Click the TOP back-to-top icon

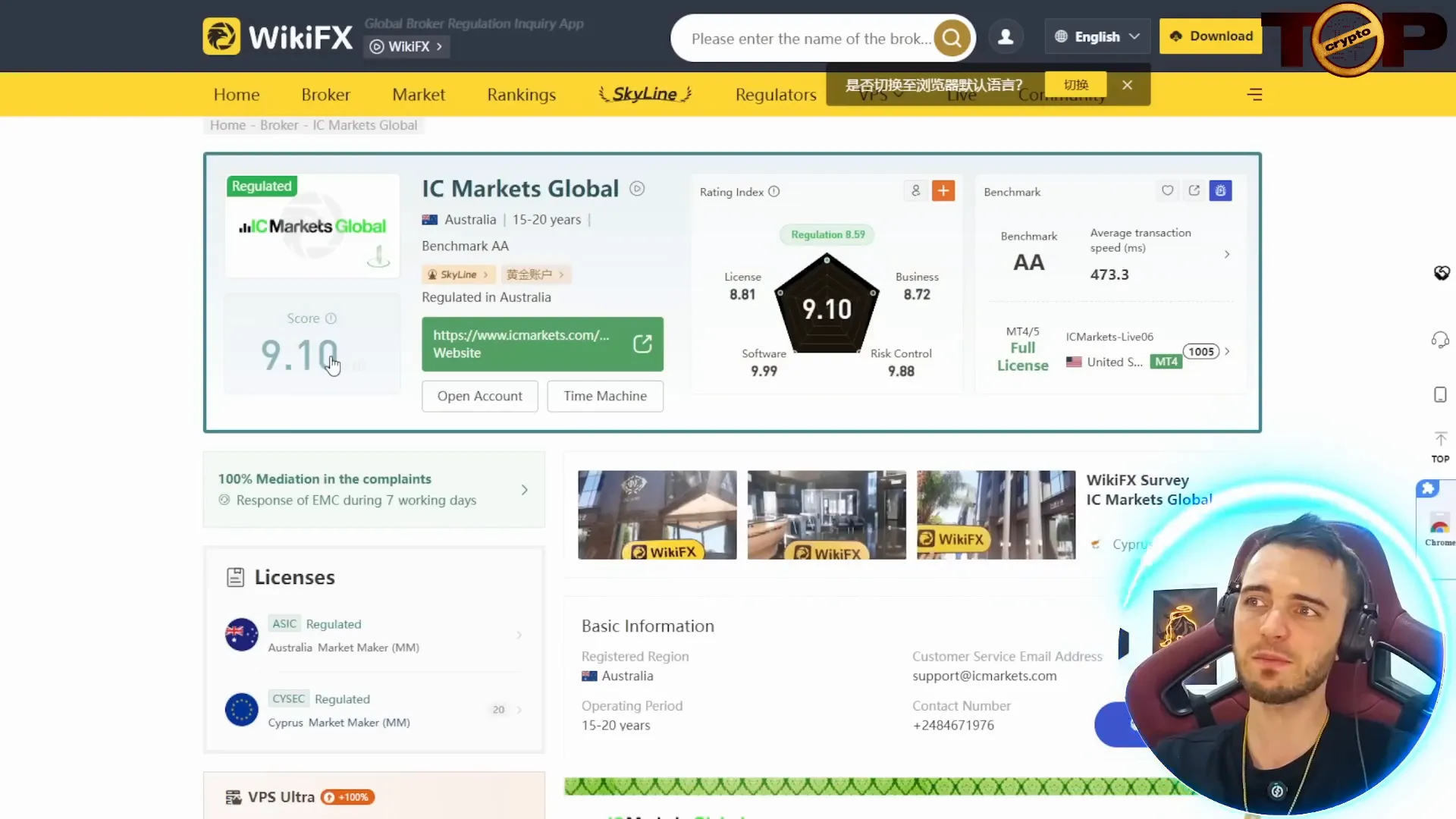(1440, 447)
